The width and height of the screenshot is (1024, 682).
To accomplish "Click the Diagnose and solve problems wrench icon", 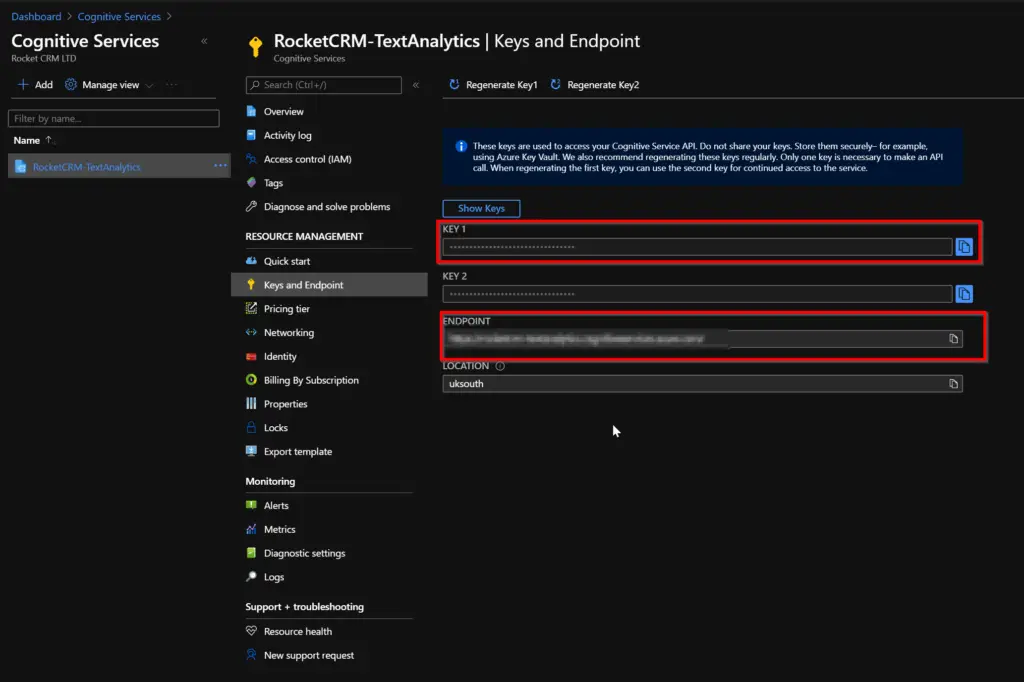I will tap(251, 206).
